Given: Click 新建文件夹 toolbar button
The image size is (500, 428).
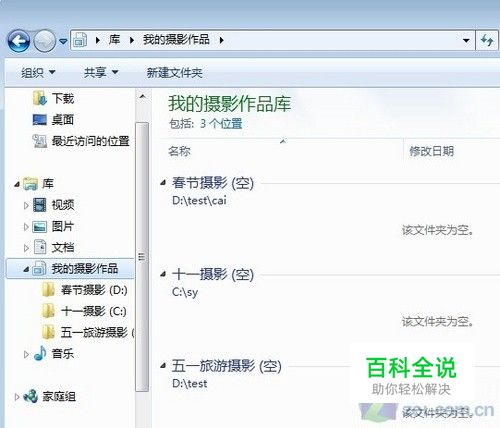Looking at the screenshot, I should point(175,73).
